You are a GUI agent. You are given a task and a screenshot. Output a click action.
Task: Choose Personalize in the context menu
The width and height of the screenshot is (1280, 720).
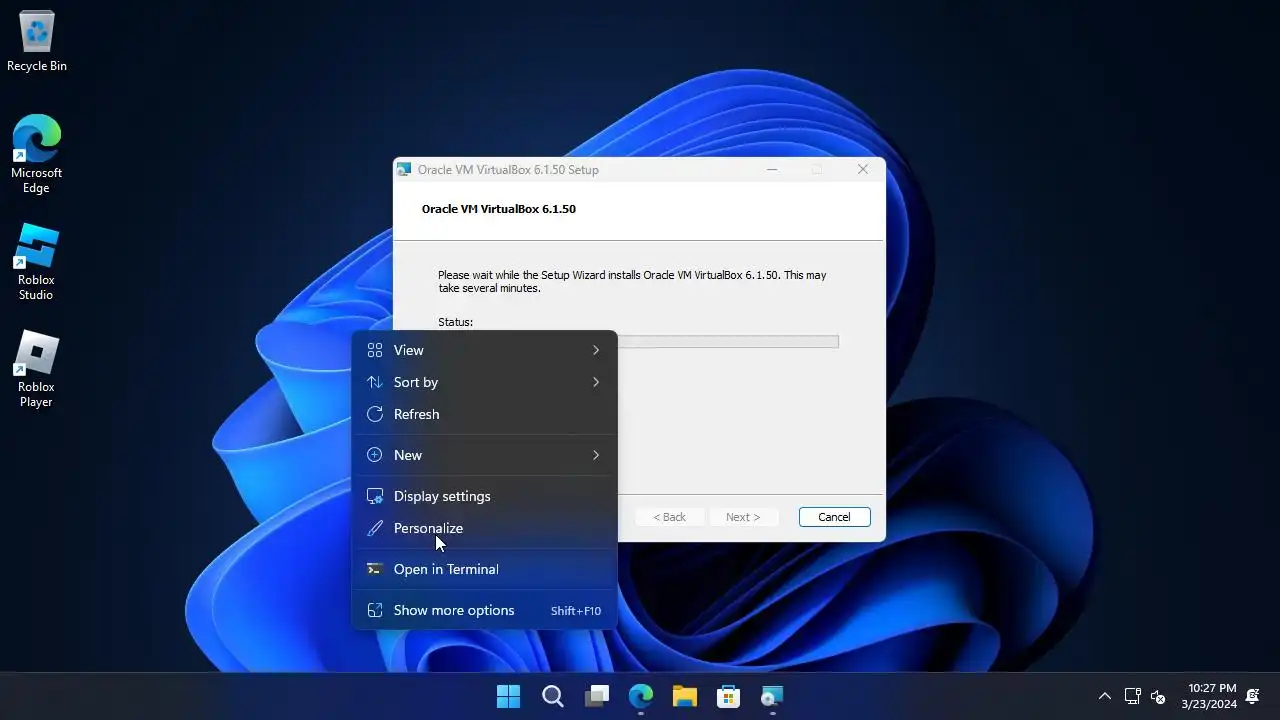click(x=485, y=528)
